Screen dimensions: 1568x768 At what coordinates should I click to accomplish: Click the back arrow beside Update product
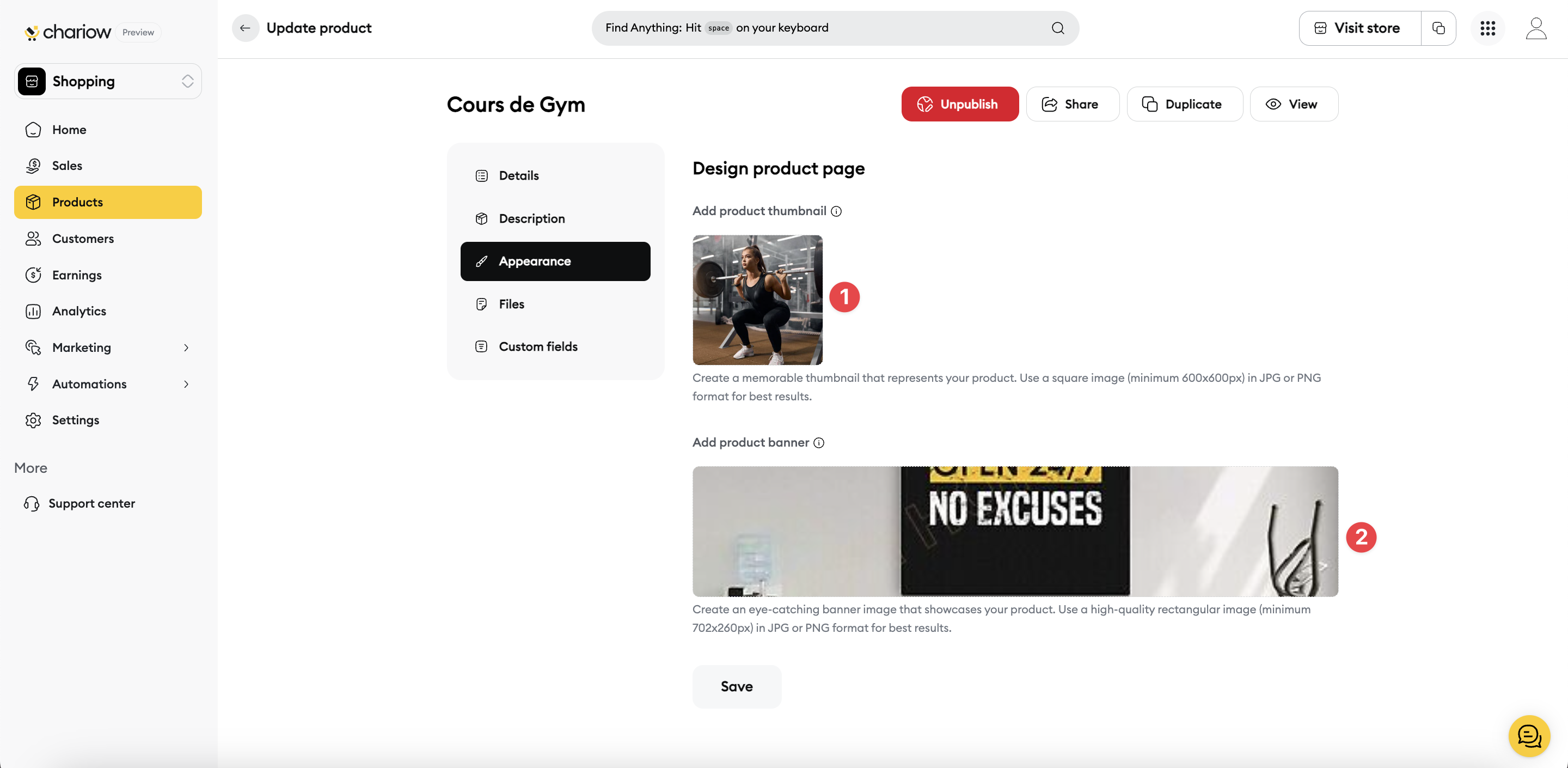(x=246, y=28)
